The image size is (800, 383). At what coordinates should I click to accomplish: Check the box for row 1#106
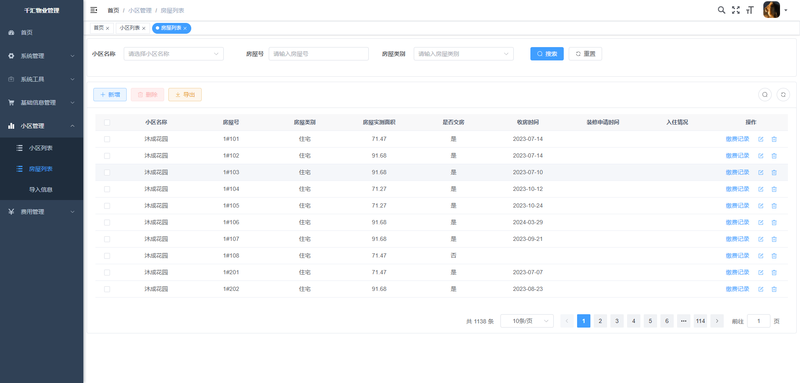107,222
